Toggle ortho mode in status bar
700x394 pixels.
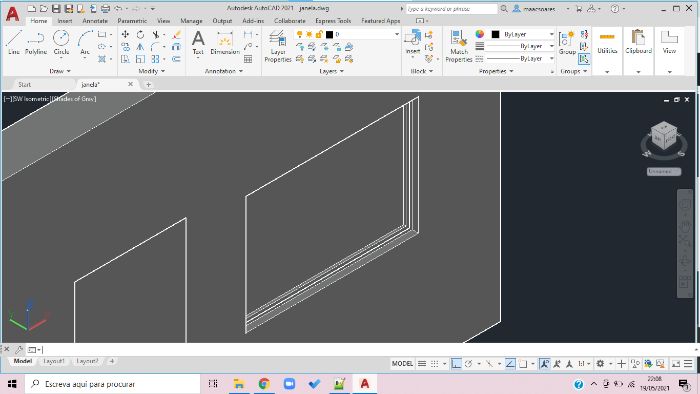[x=456, y=364]
